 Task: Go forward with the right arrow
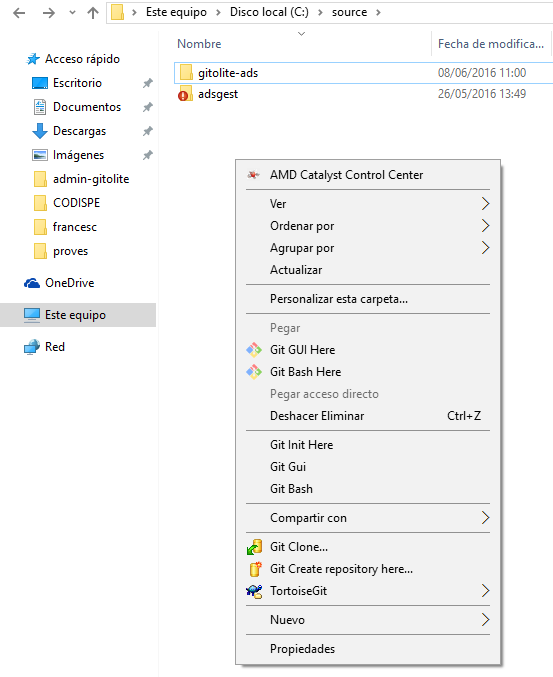pyautogui.click(x=48, y=13)
